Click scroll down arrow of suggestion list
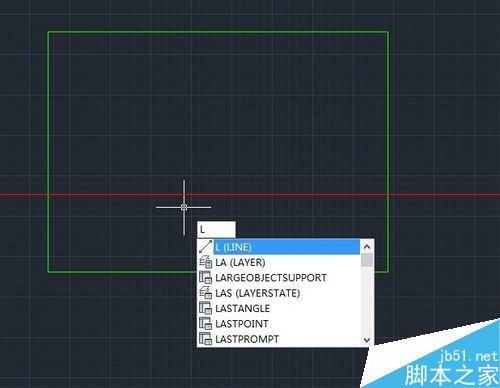Viewport: 500px width, 388px height. click(367, 340)
